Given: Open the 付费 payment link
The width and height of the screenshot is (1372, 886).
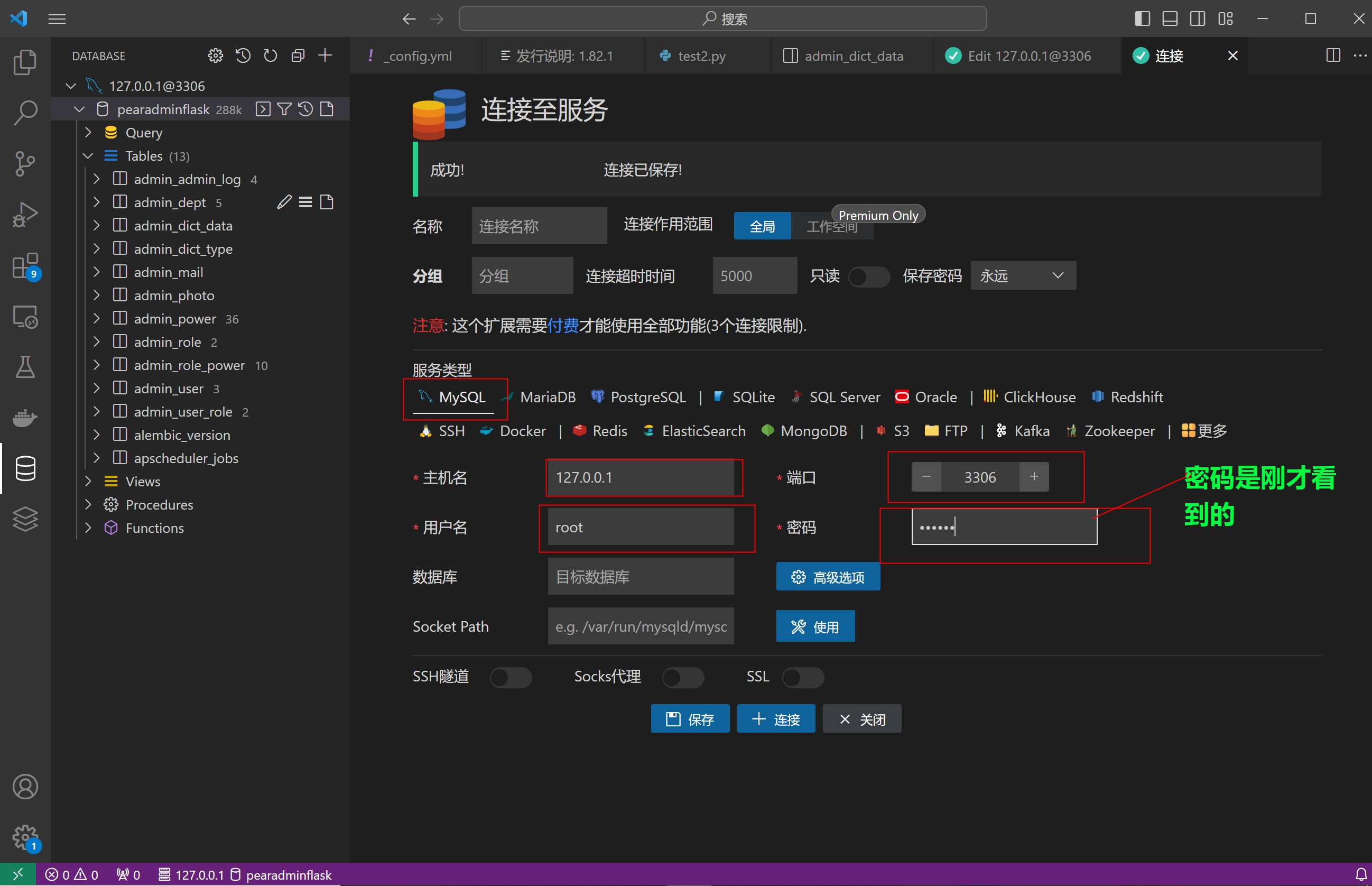Looking at the screenshot, I should [563, 326].
